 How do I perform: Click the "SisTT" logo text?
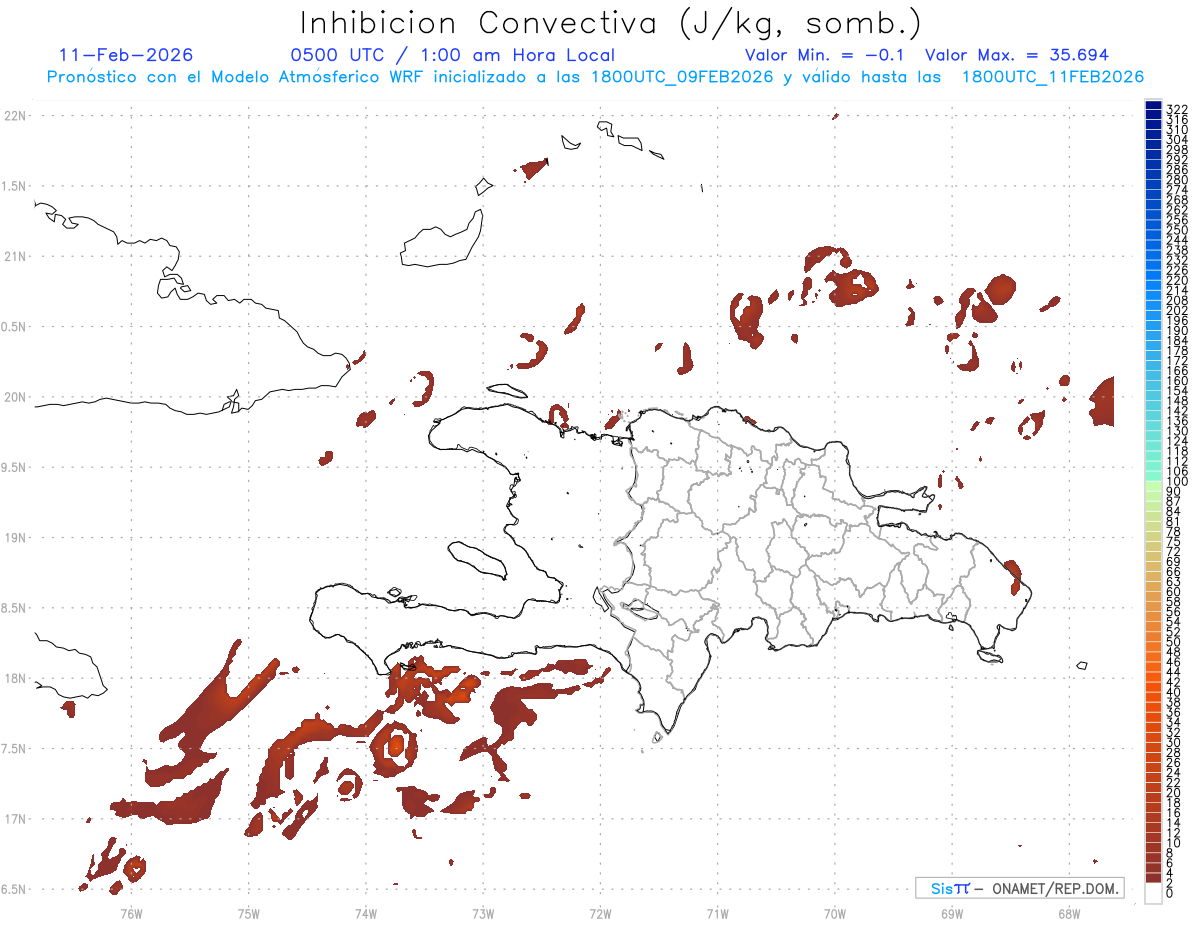(949, 888)
